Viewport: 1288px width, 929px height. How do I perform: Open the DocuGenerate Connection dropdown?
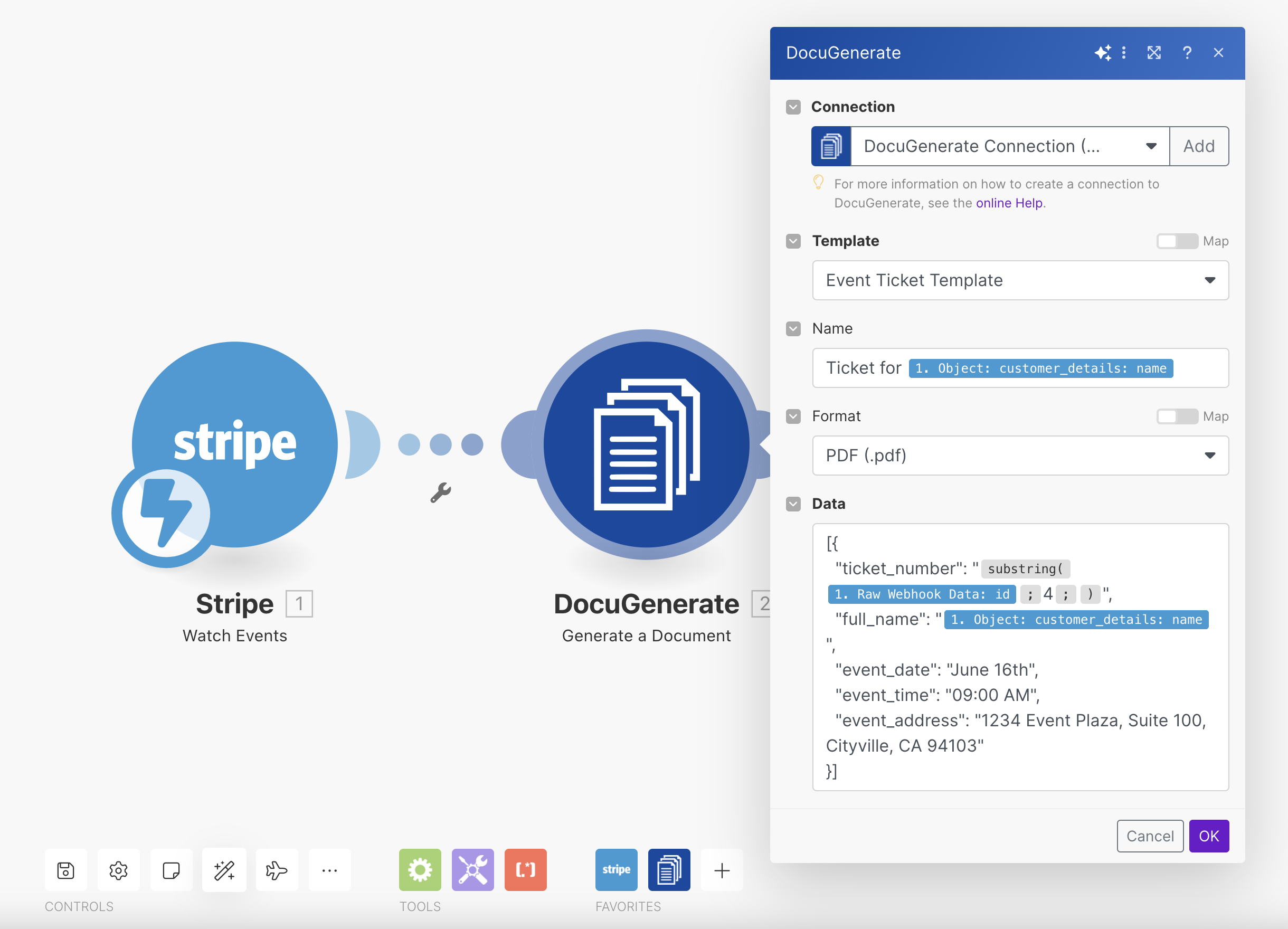tap(1010, 147)
